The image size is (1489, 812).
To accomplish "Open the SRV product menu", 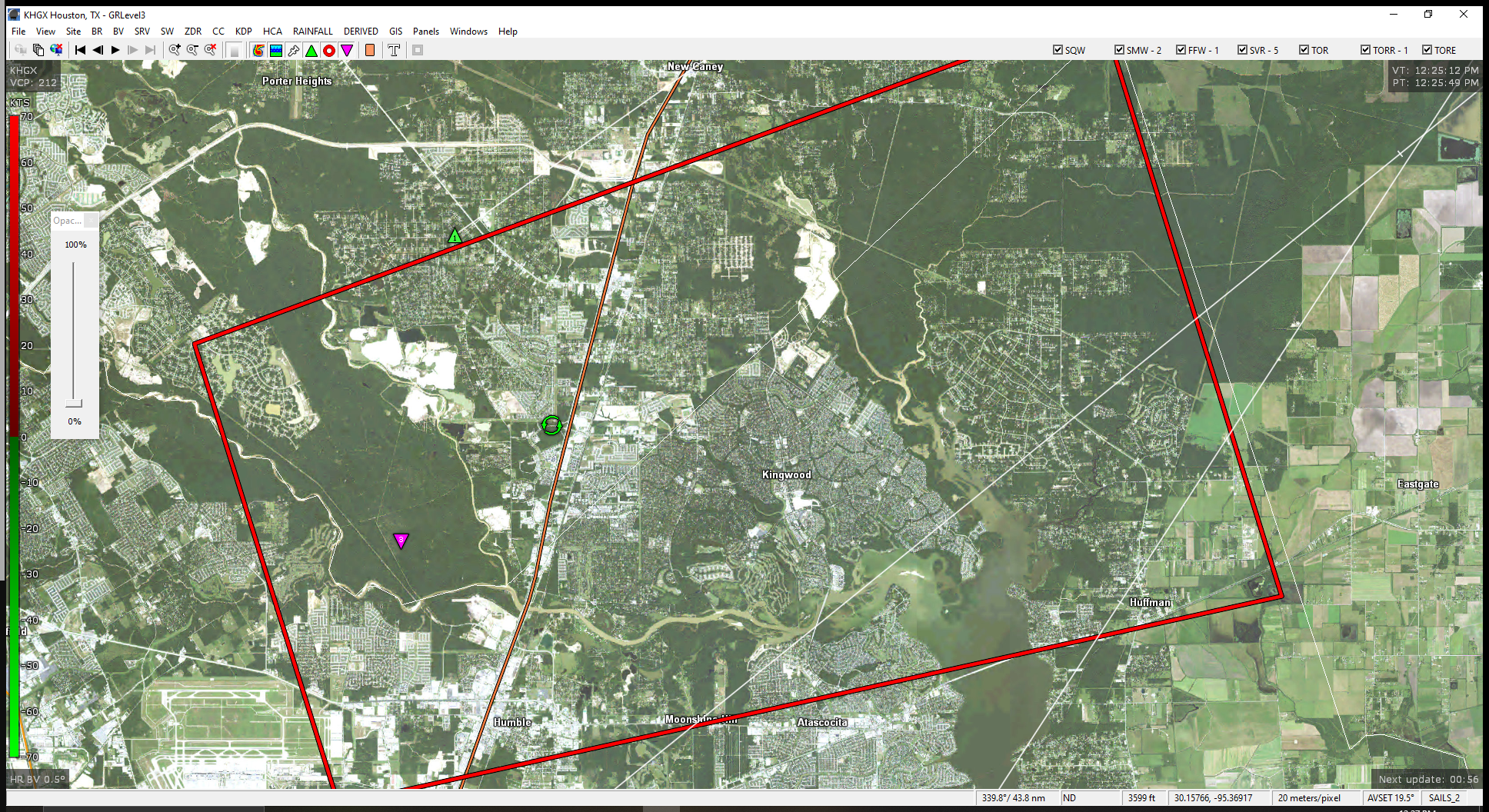I will pyautogui.click(x=142, y=32).
